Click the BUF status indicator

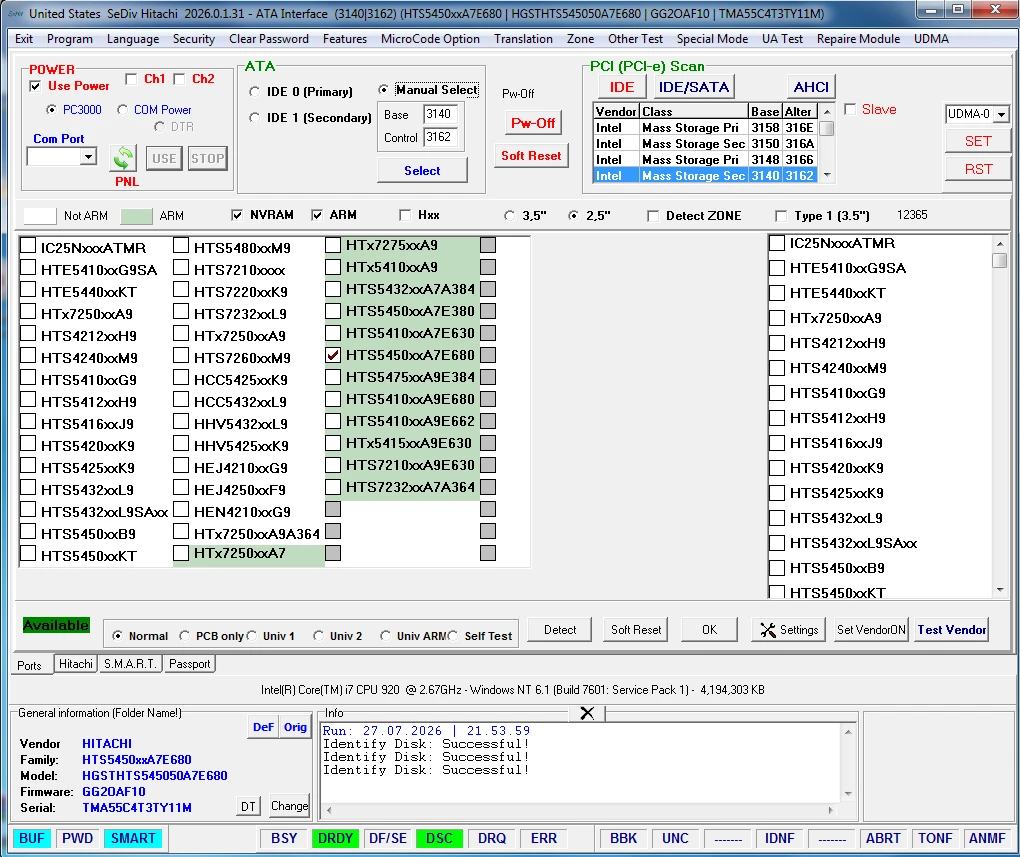(31, 838)
